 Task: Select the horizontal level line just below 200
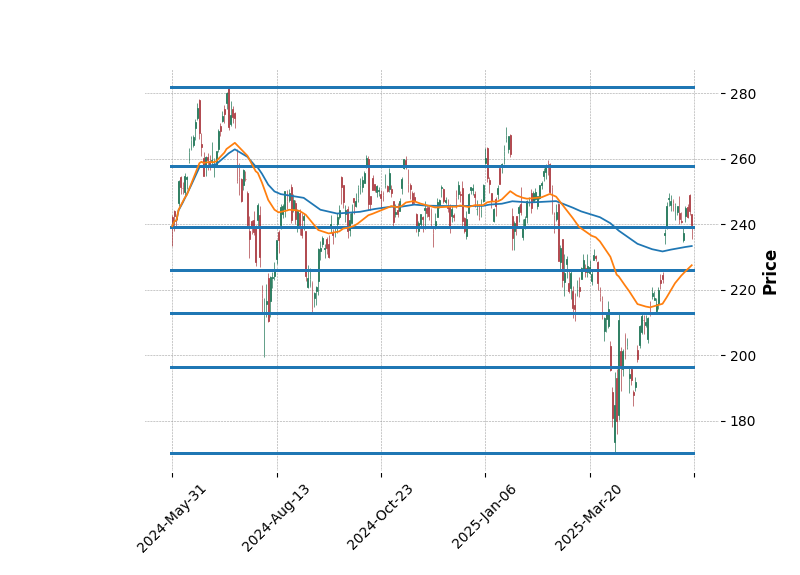tap(432, 367)
